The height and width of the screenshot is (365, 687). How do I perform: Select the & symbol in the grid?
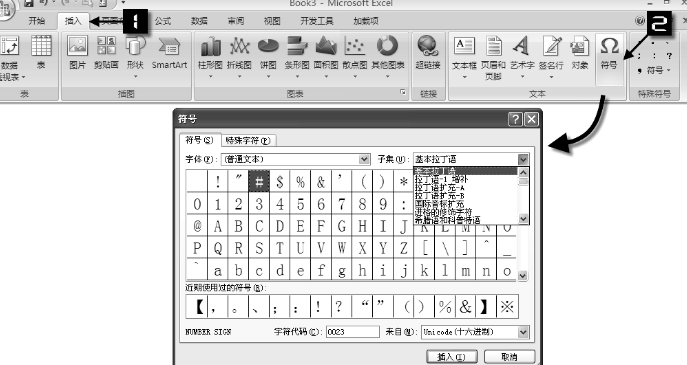click(x=321, y=181)
